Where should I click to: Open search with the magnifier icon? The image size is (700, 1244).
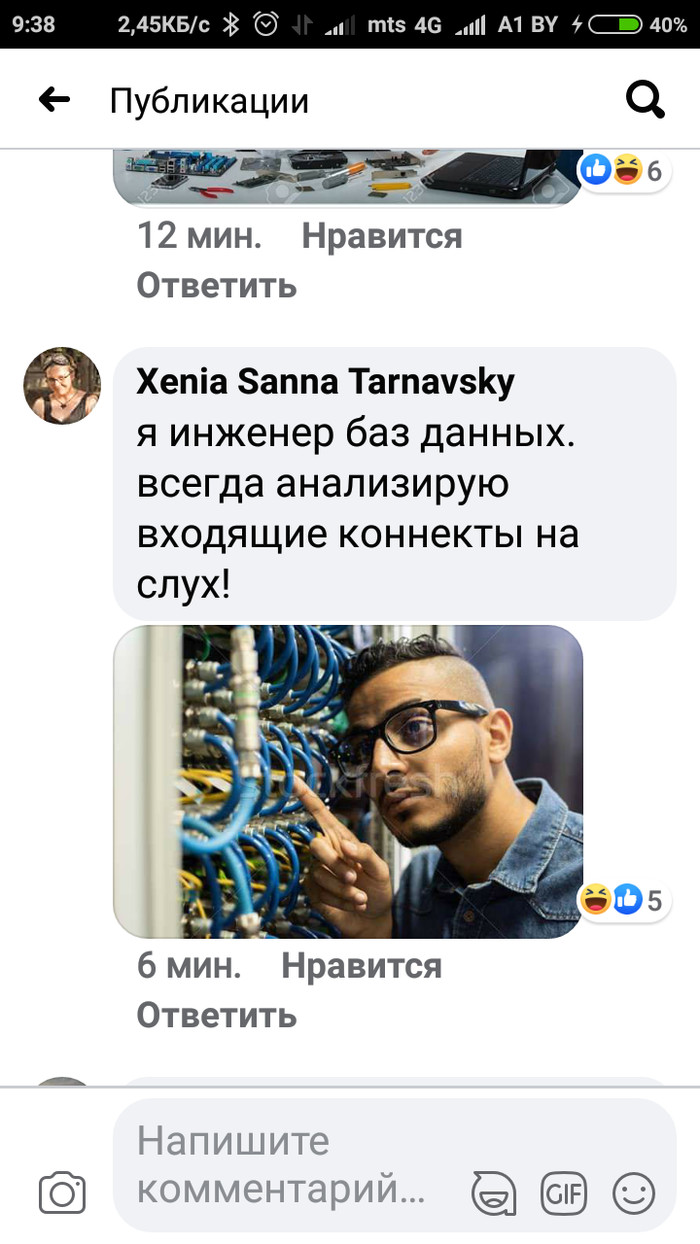(x=645, y=99)
